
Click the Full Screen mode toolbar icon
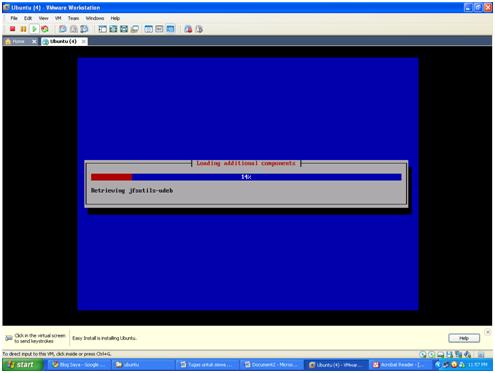point(124,29)
